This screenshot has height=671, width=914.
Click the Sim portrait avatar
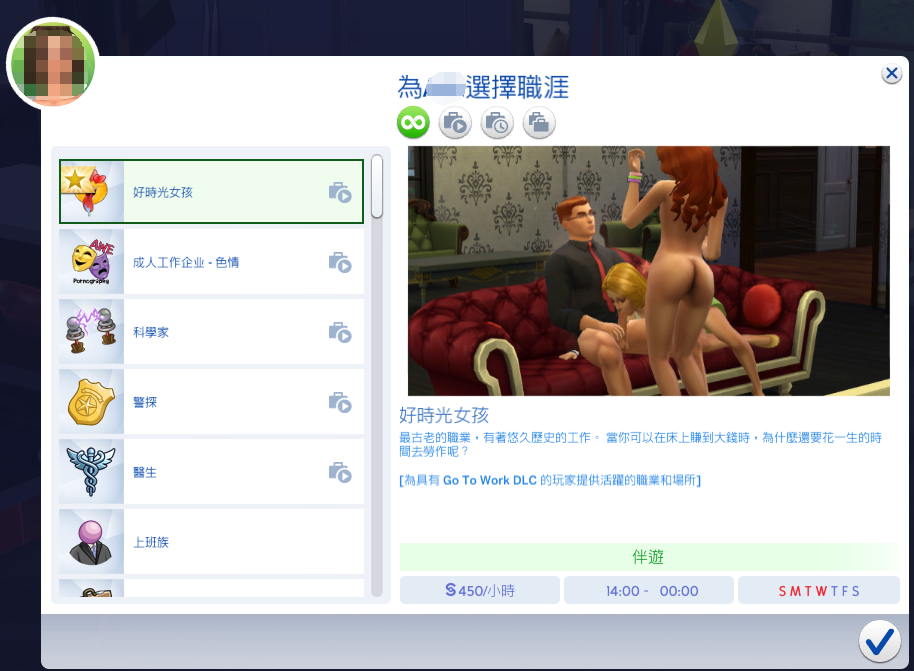53,64
